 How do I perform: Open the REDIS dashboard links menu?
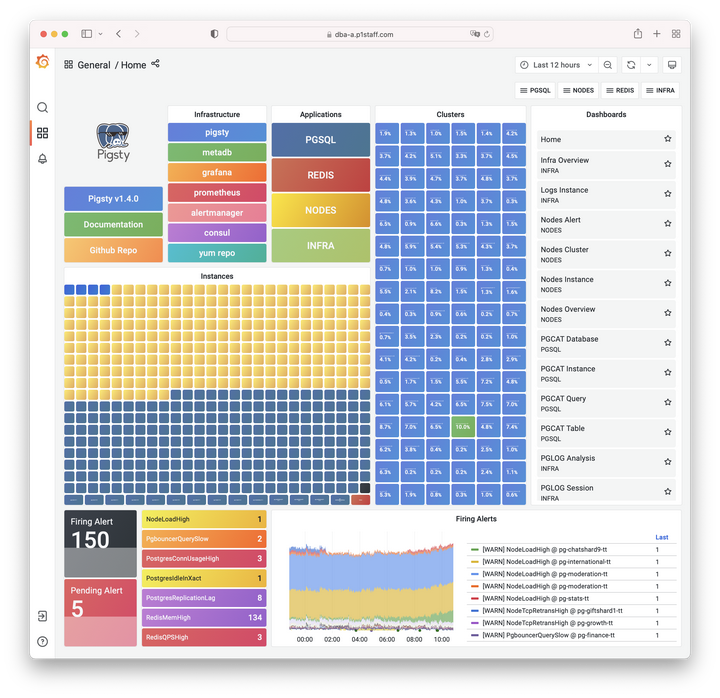click(620, 90)
